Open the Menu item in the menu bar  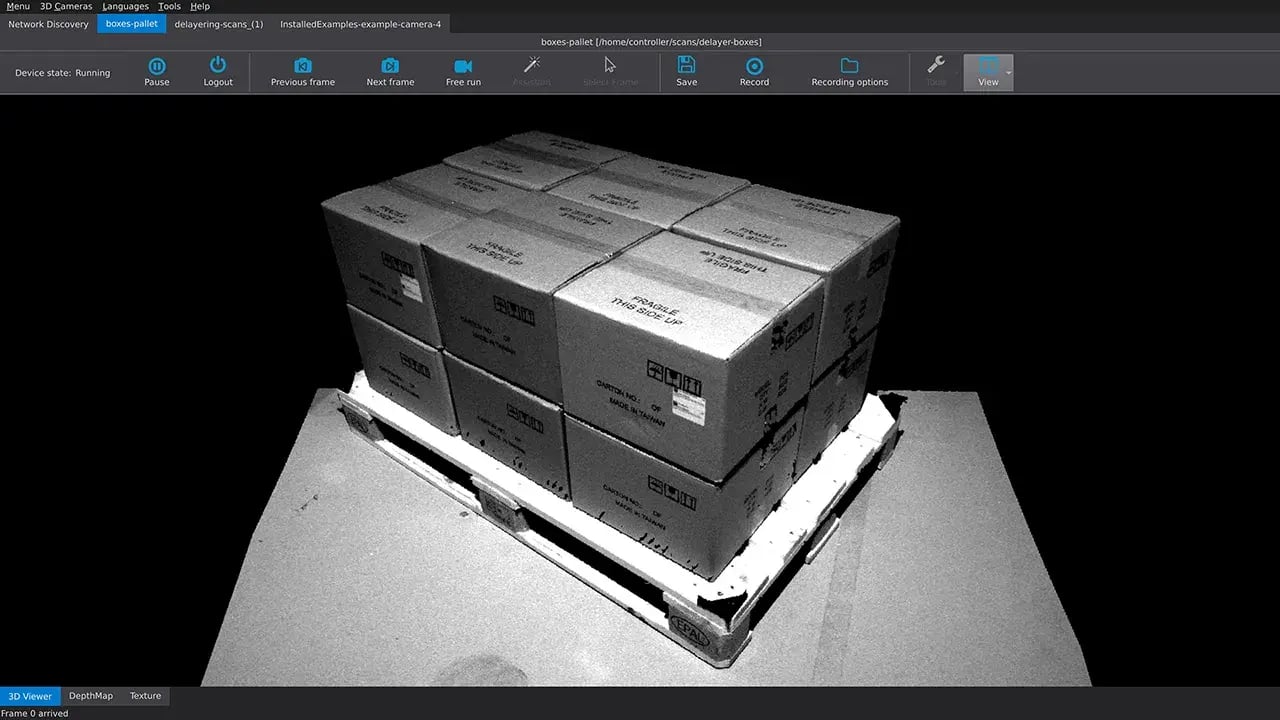17,6
